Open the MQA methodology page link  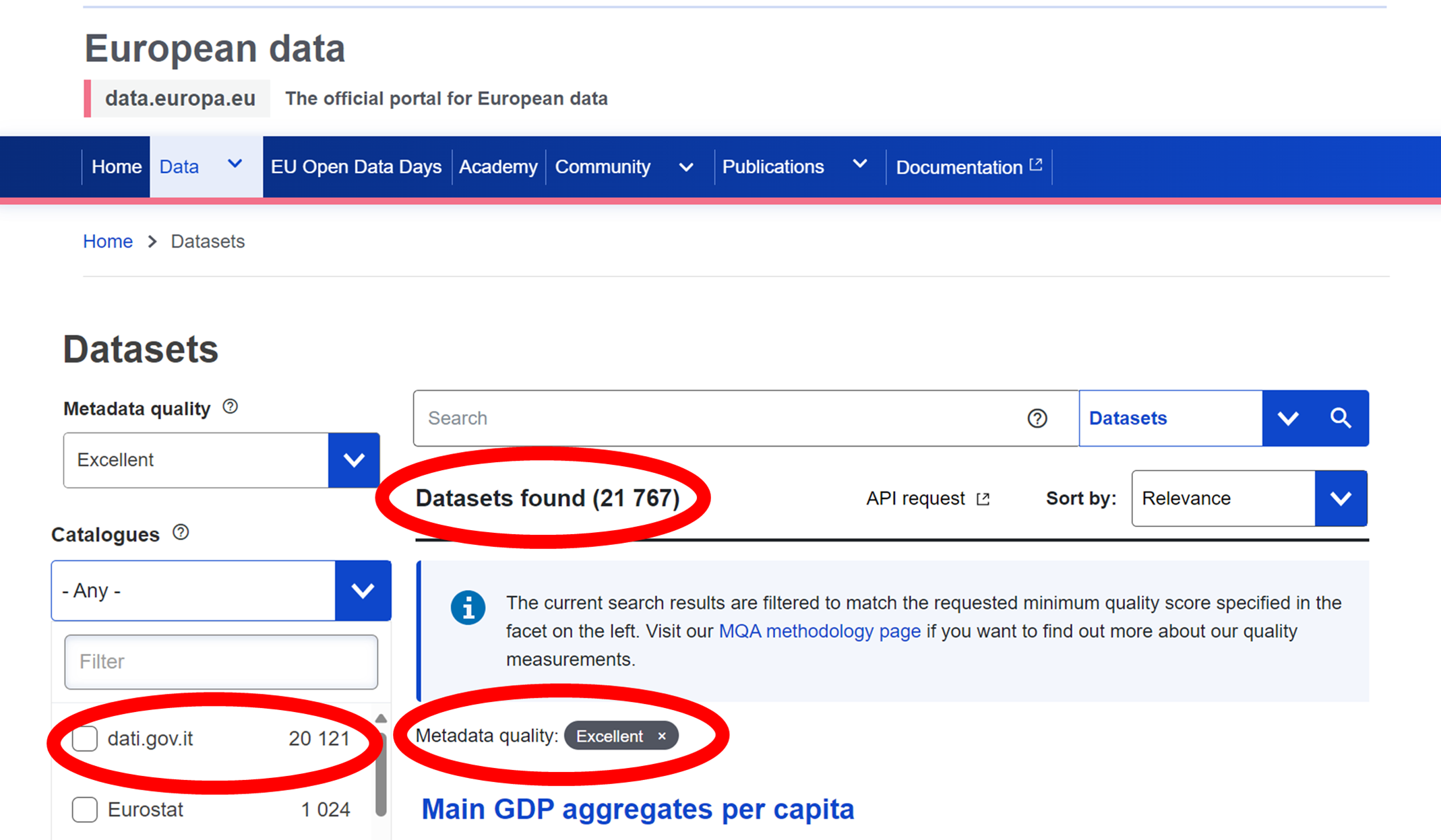[x=819, y=631]
